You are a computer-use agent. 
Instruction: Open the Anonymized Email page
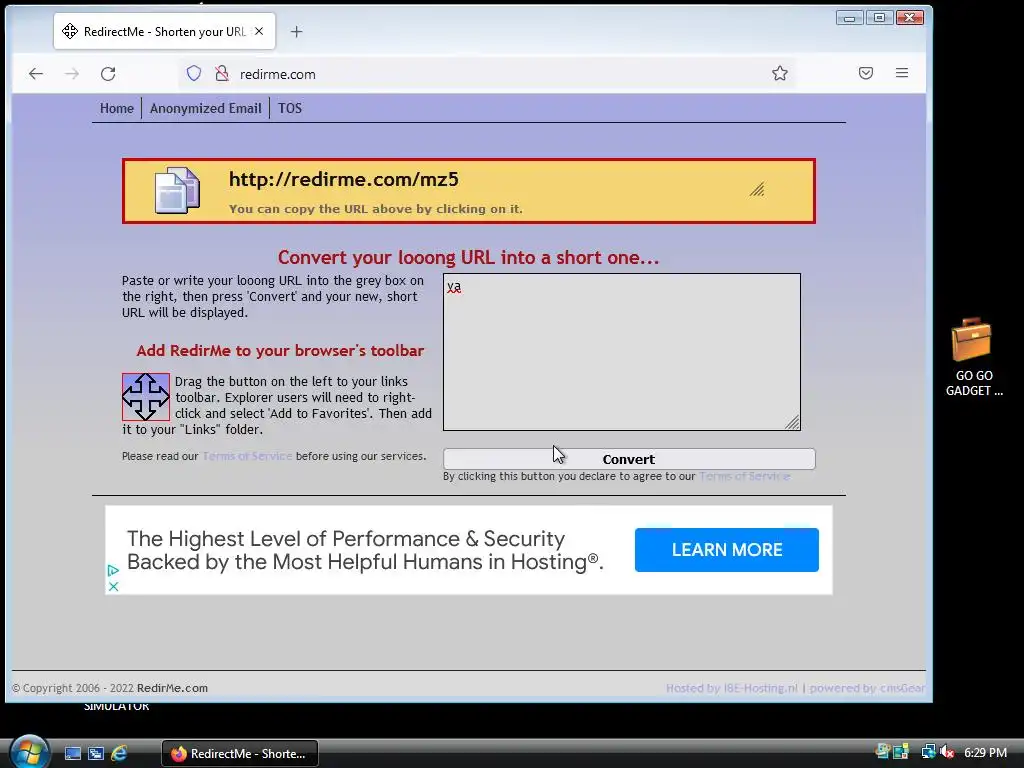tap(206, 108)
